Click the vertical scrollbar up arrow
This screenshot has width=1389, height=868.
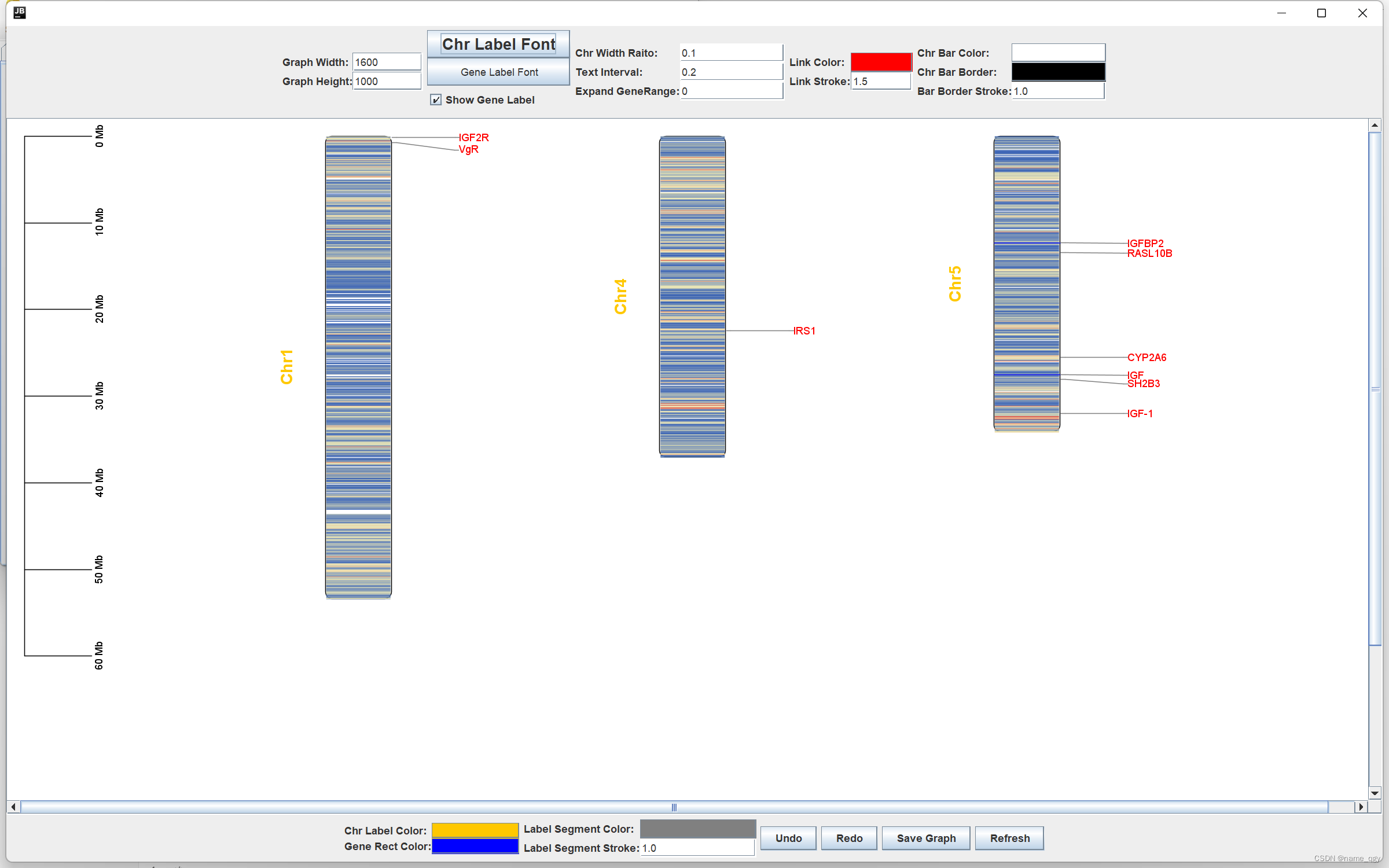click(1375, 125)
